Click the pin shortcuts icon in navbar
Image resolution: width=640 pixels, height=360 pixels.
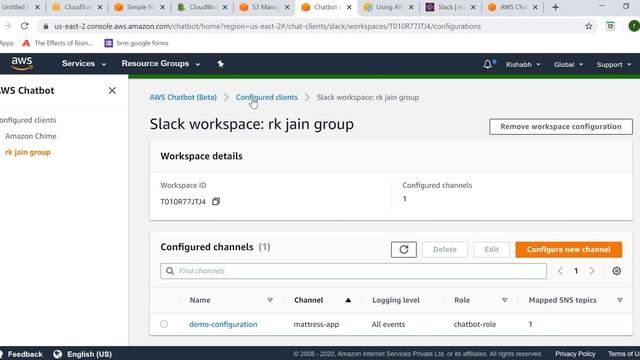tap(220, 64)
